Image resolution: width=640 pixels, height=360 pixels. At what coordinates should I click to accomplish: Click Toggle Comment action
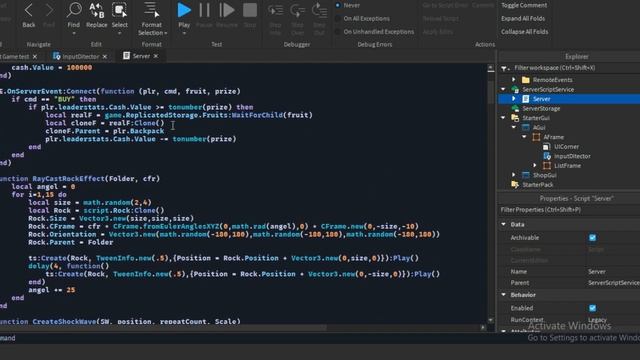(x=524, y=5)
